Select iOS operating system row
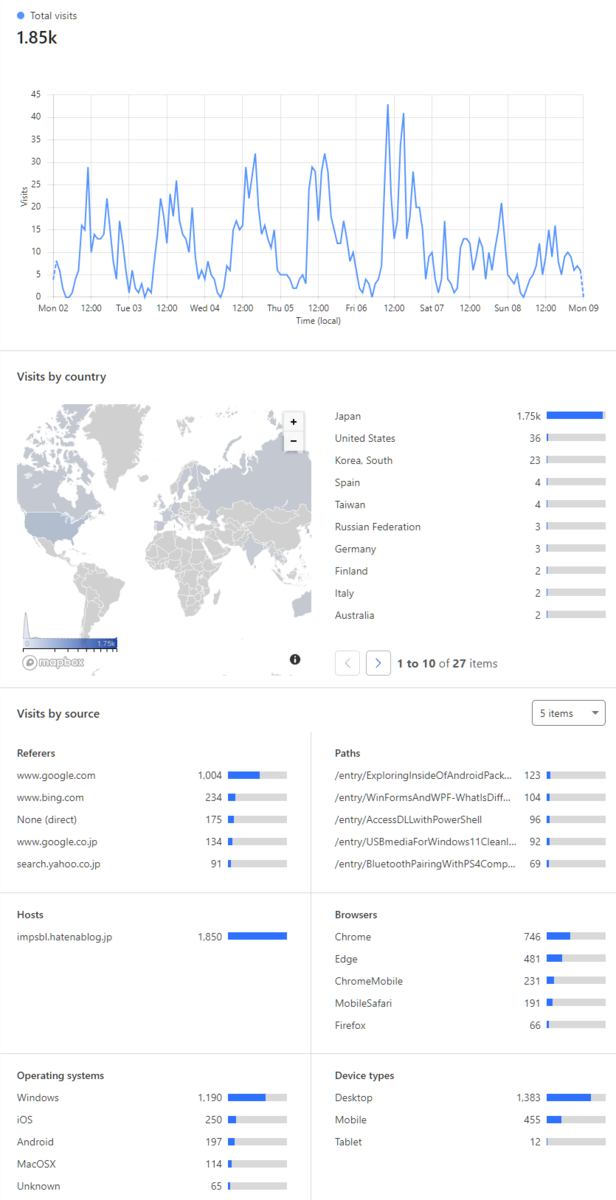The image size is (616, 1200). pyautogui.click(x=152, y=1120)
